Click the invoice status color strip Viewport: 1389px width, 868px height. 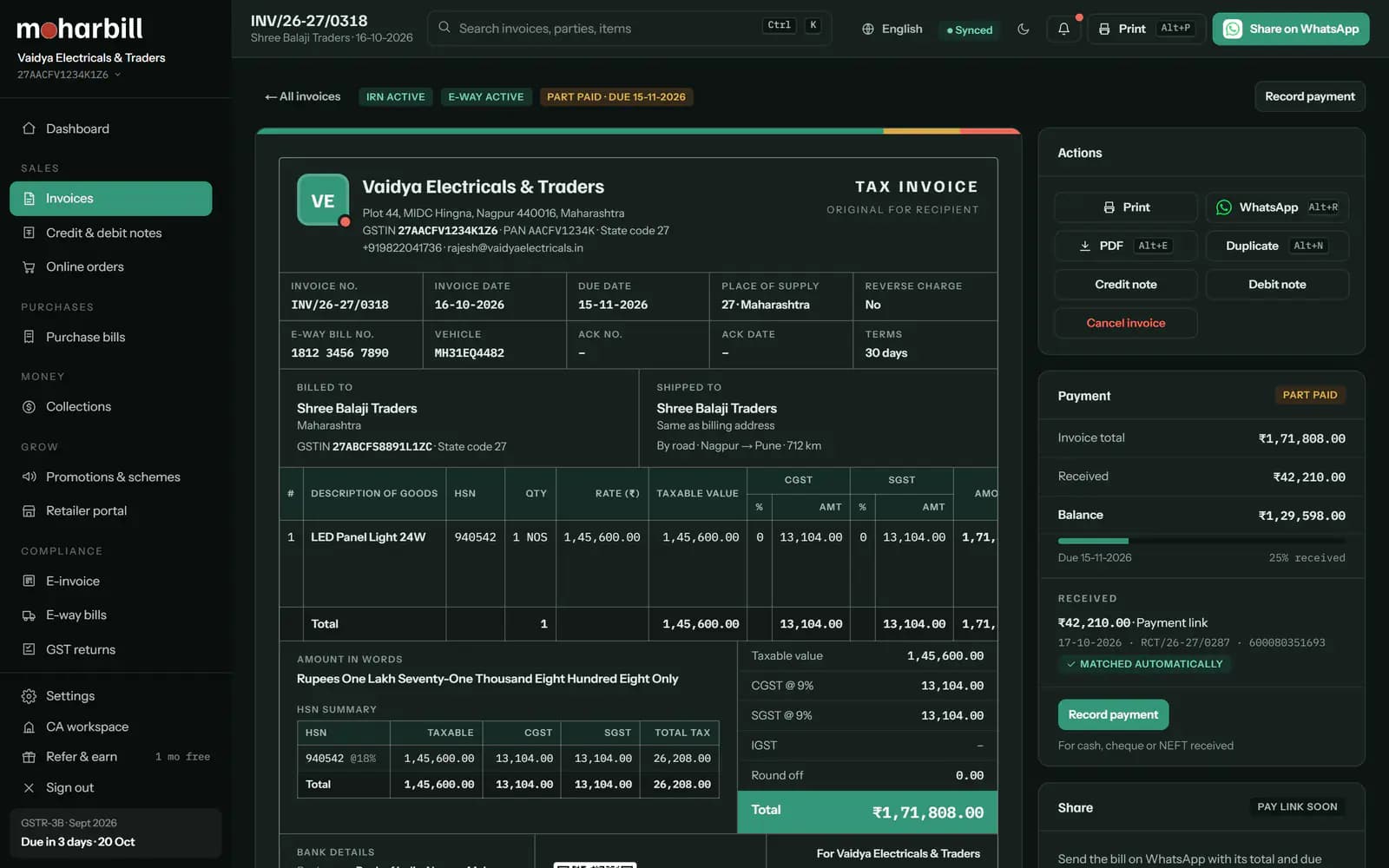pos(638,131)
